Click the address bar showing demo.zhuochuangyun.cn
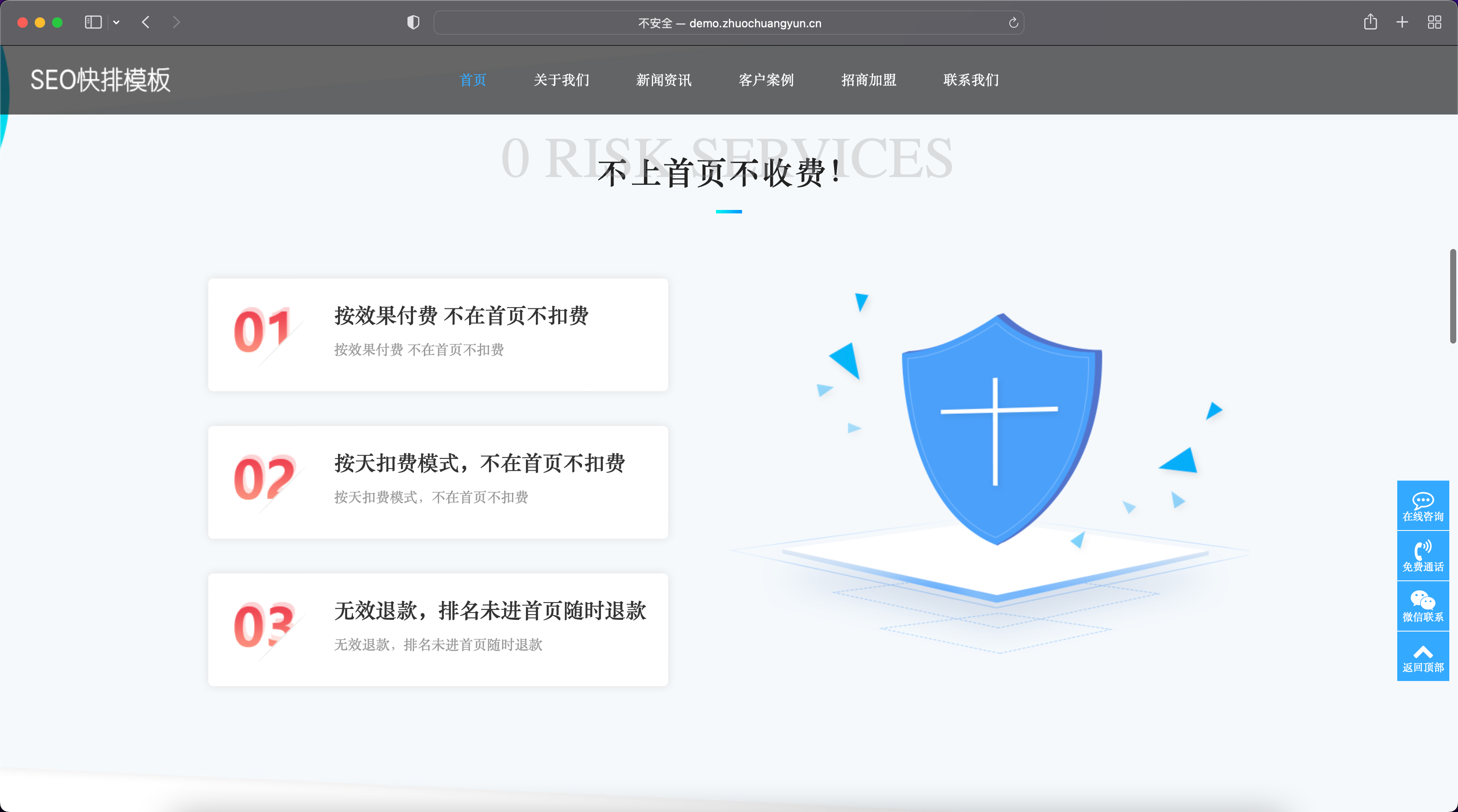The width and height of the screenshot is (1458, 812). click(x=729, y=23)
